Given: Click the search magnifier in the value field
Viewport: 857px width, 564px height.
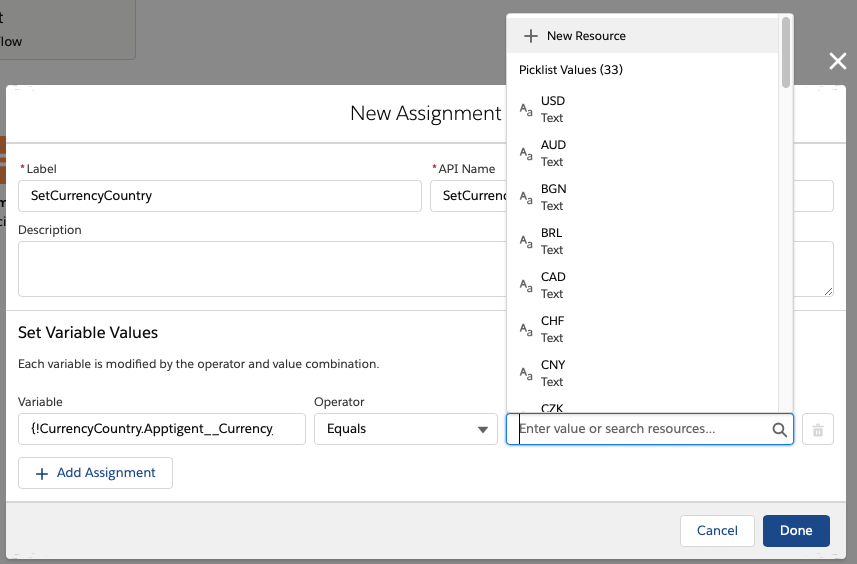Looking at the screenshot, I should point(779,430).
